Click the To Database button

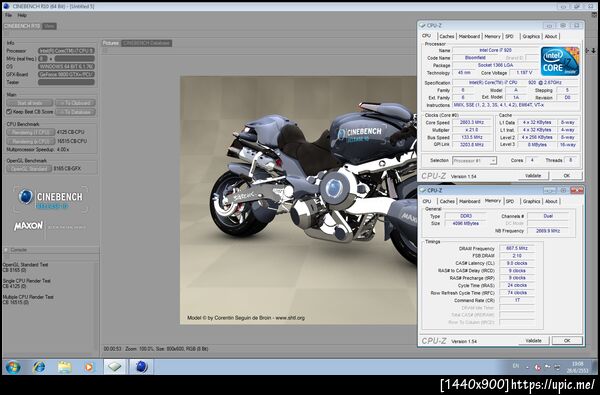tap(75, 112)
